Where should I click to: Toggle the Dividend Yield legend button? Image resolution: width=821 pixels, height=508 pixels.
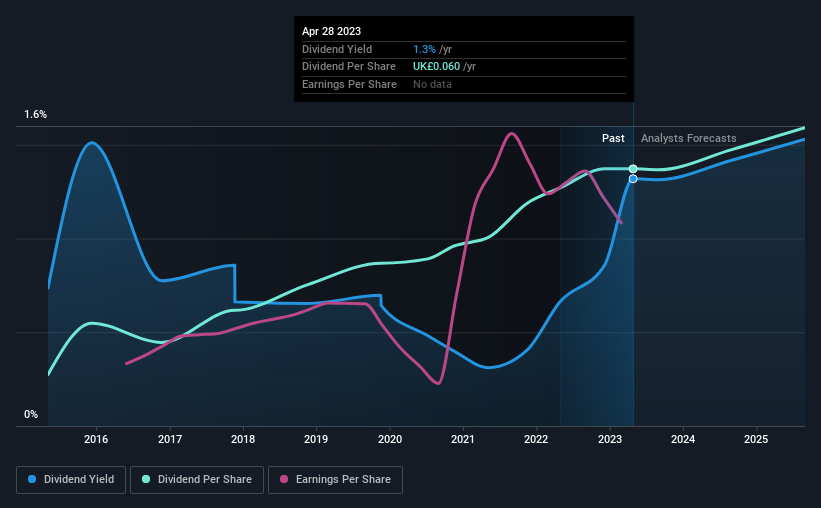tap(71, 480)
